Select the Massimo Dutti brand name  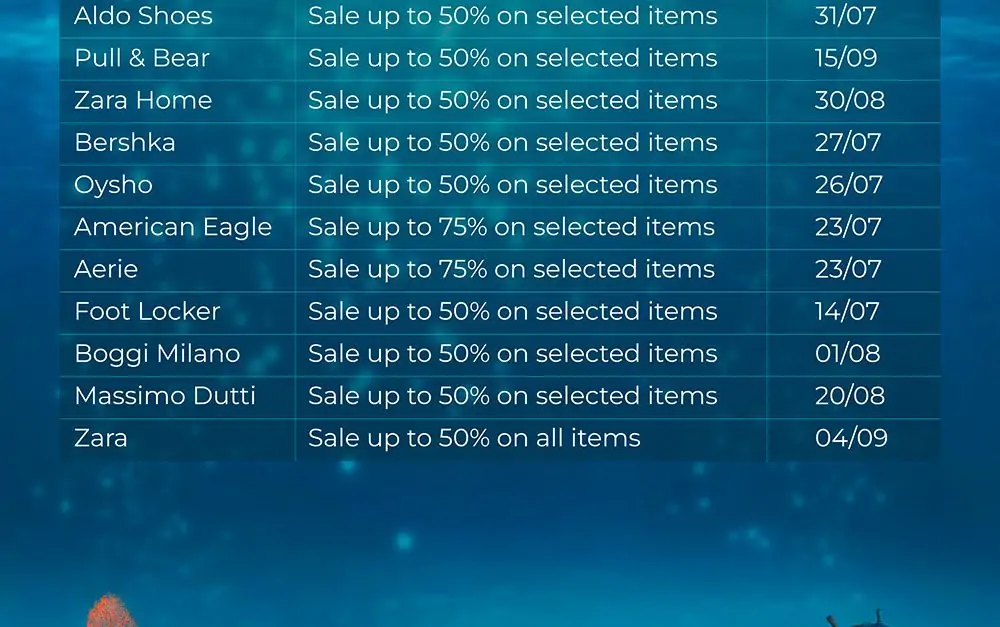165,396
